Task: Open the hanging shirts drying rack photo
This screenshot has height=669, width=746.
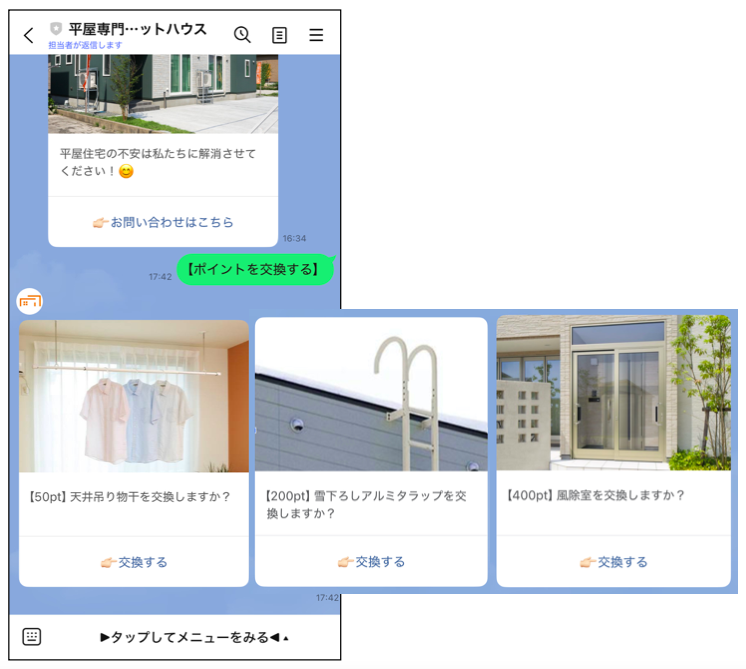Action: 134,396
